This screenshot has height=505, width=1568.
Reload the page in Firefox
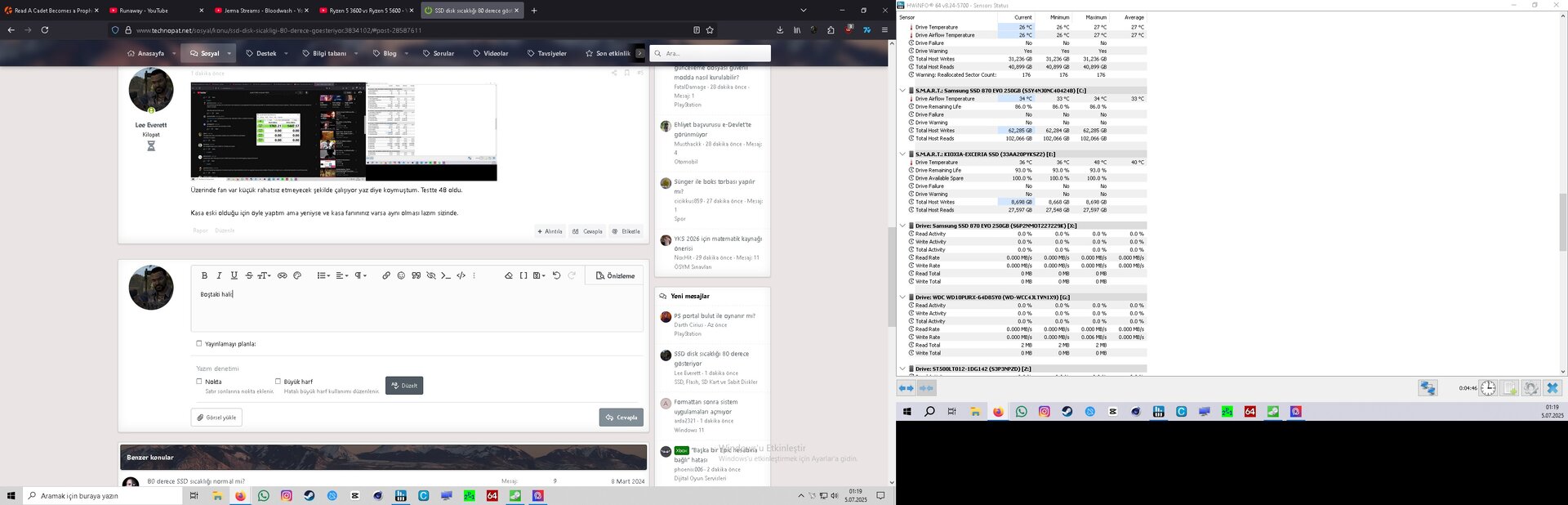pyautogui.click(x=45, y=30)
